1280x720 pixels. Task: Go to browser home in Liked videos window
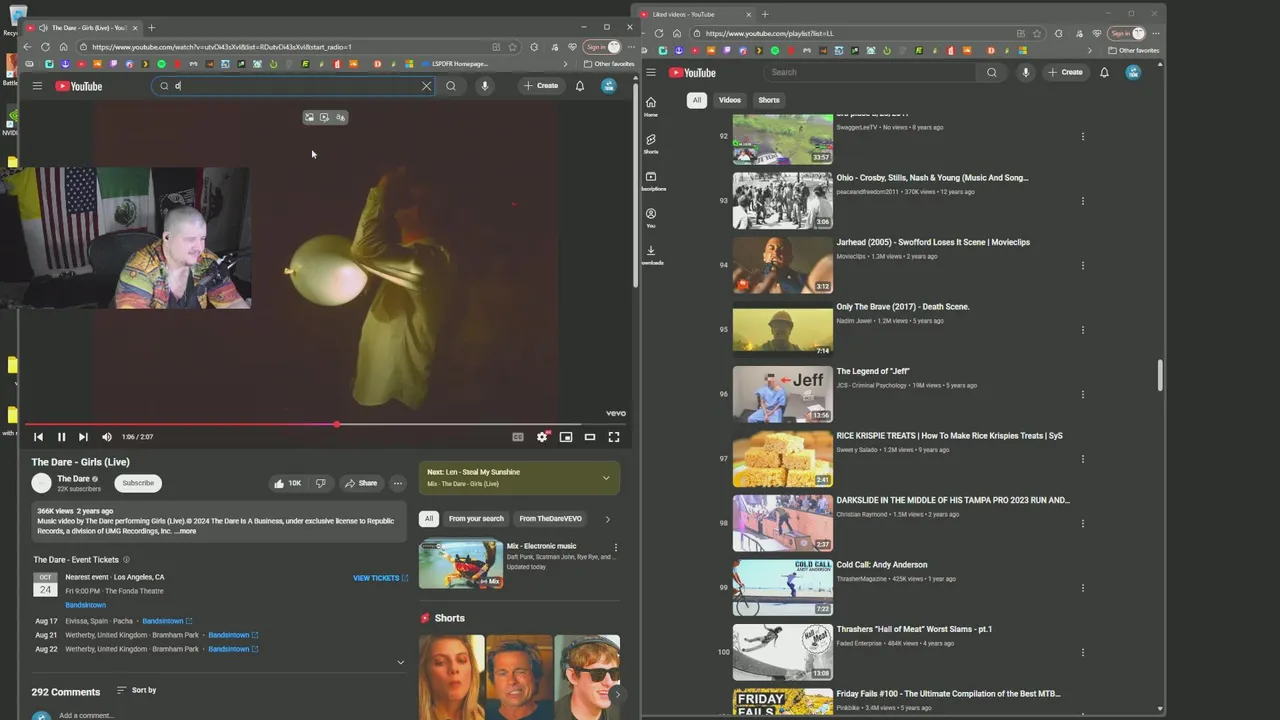[x=677, y=33]
